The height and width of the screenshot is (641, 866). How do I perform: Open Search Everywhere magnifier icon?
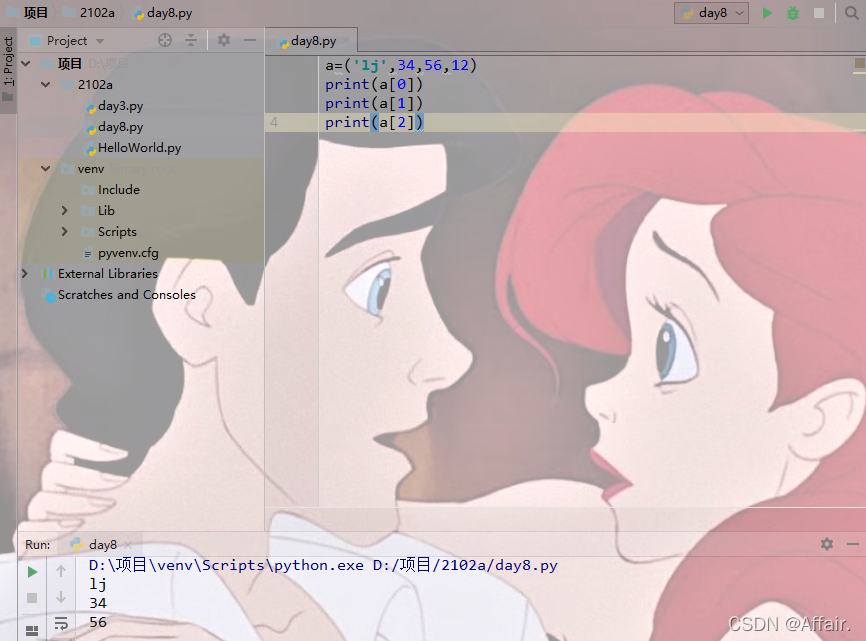(x=852, y=13)
